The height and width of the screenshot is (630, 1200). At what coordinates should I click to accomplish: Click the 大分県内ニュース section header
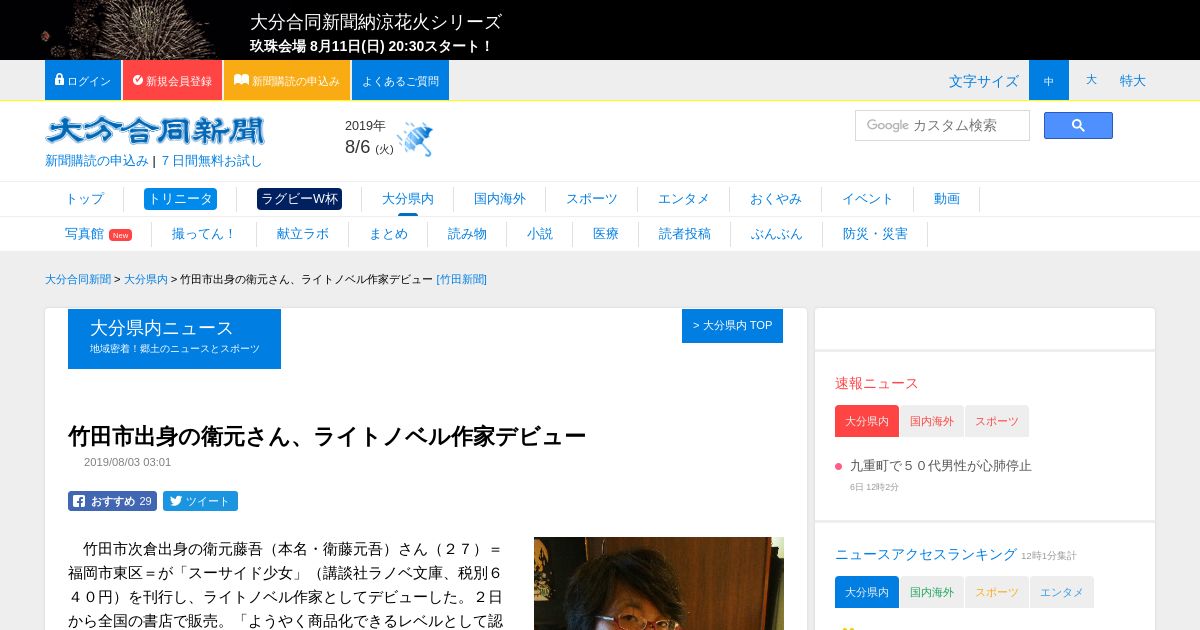click(x=174, y=339)
